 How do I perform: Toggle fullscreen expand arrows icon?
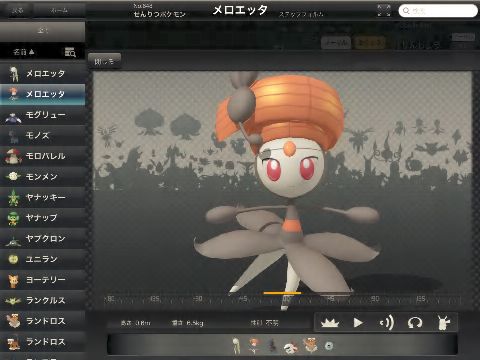pos(384,10)
